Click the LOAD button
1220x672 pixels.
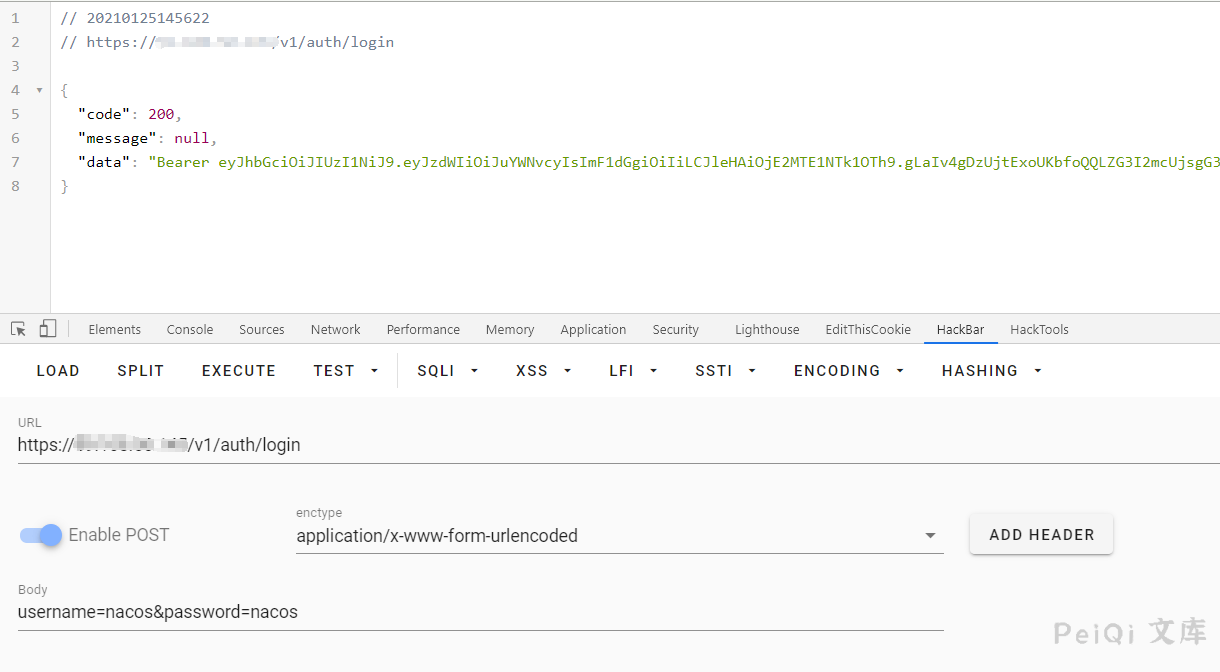pos(58,371)
